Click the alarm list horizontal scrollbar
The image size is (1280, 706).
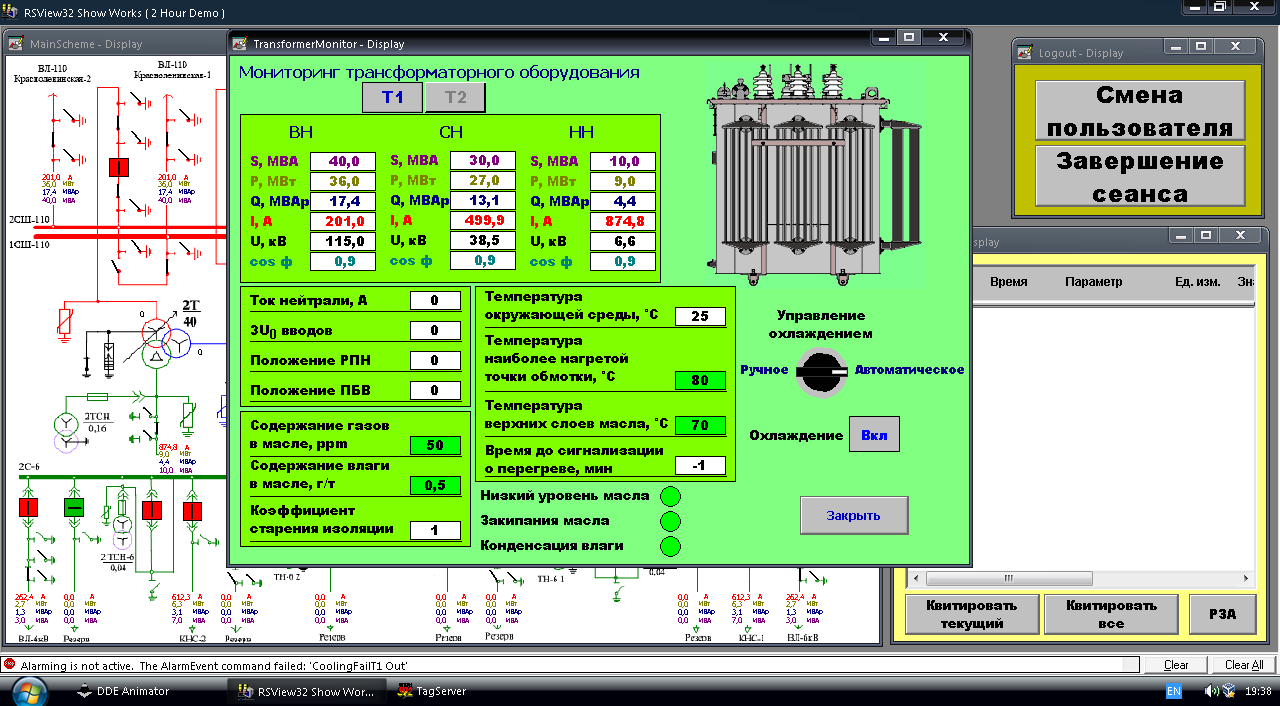(1081, 579)
